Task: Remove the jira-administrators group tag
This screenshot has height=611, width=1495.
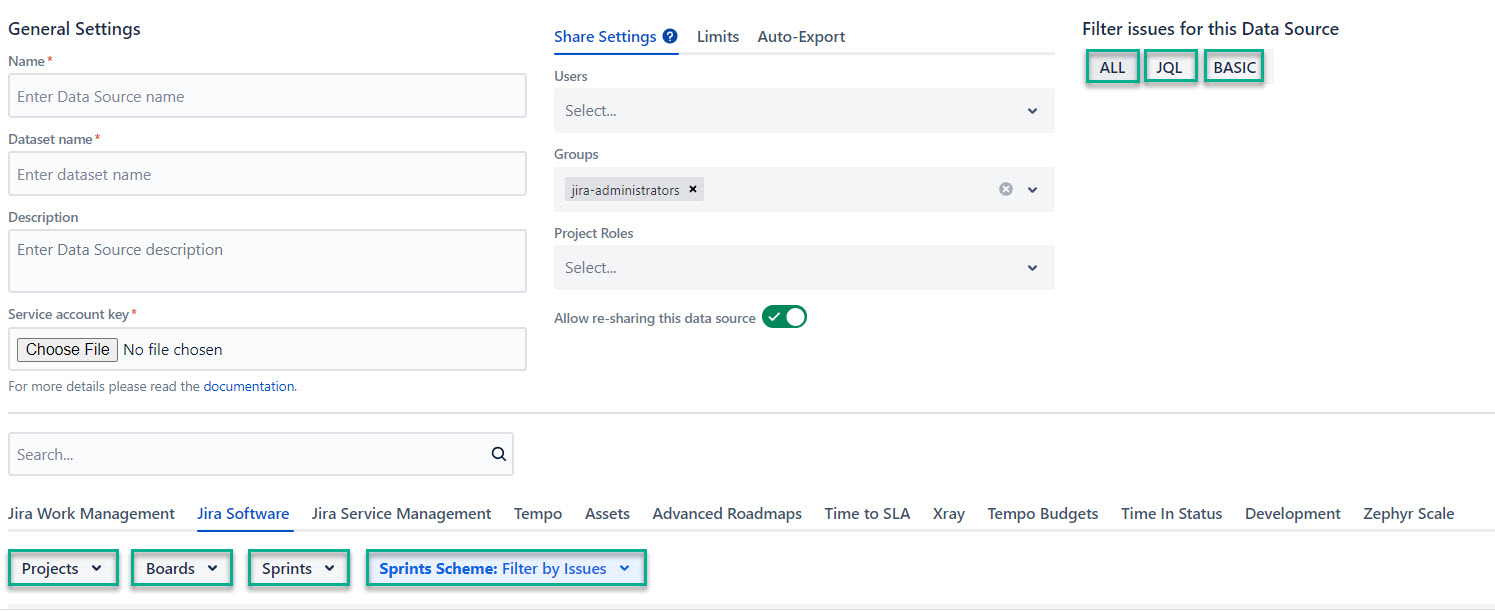Action: 692,189
